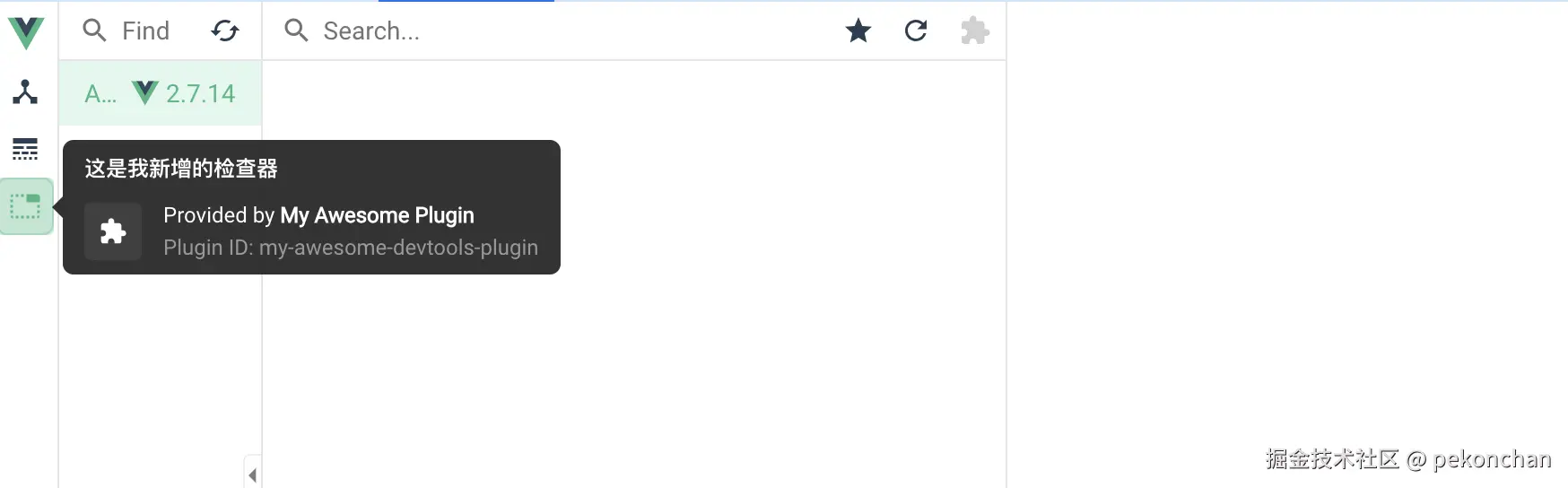1568x488 pixels.
Task: Collapse the app list with the left arrow
Action: point(253,475)
